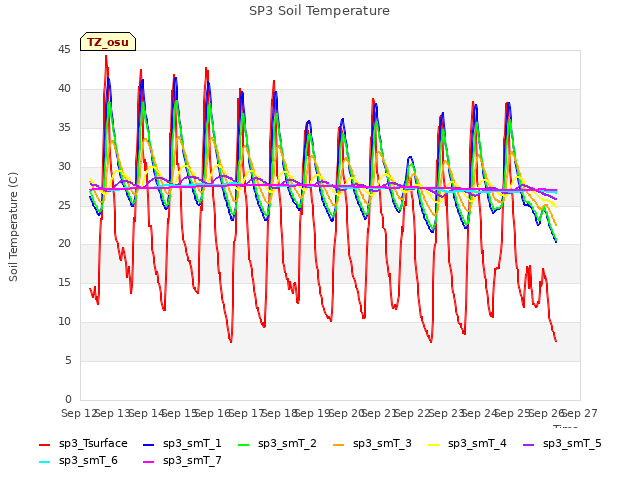Click the cyan sp3_smT_6 legend marker
Screen dimensions: 640x480
click(x=44, y=462)
